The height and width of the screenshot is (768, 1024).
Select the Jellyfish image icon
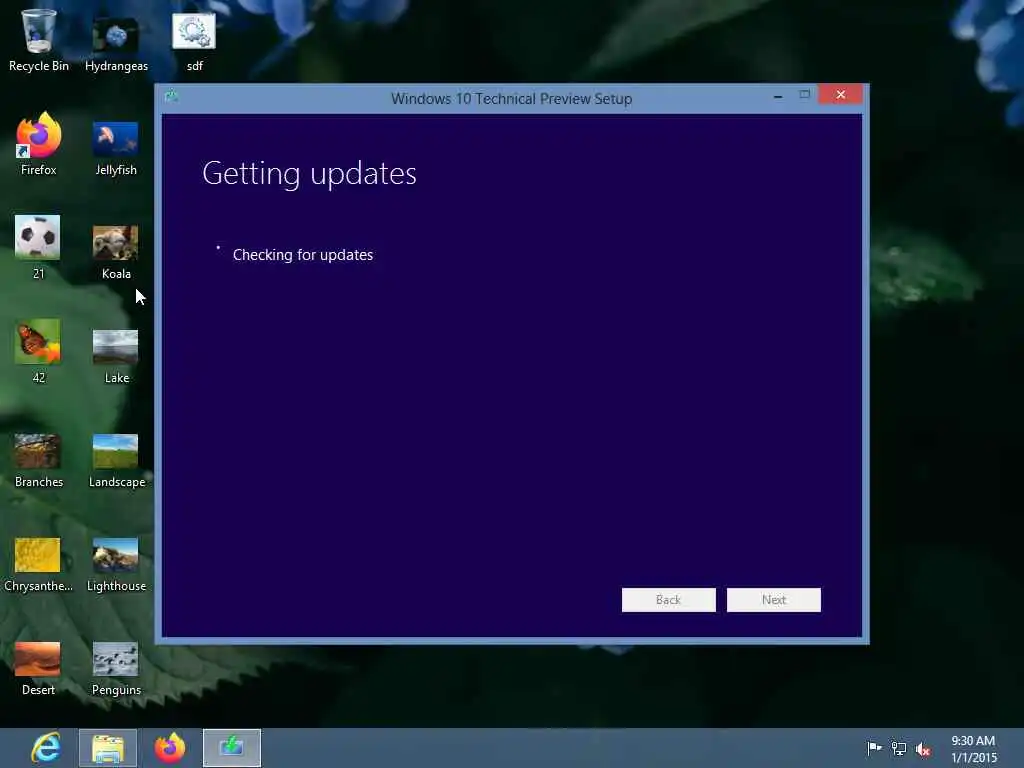point(116,149)
